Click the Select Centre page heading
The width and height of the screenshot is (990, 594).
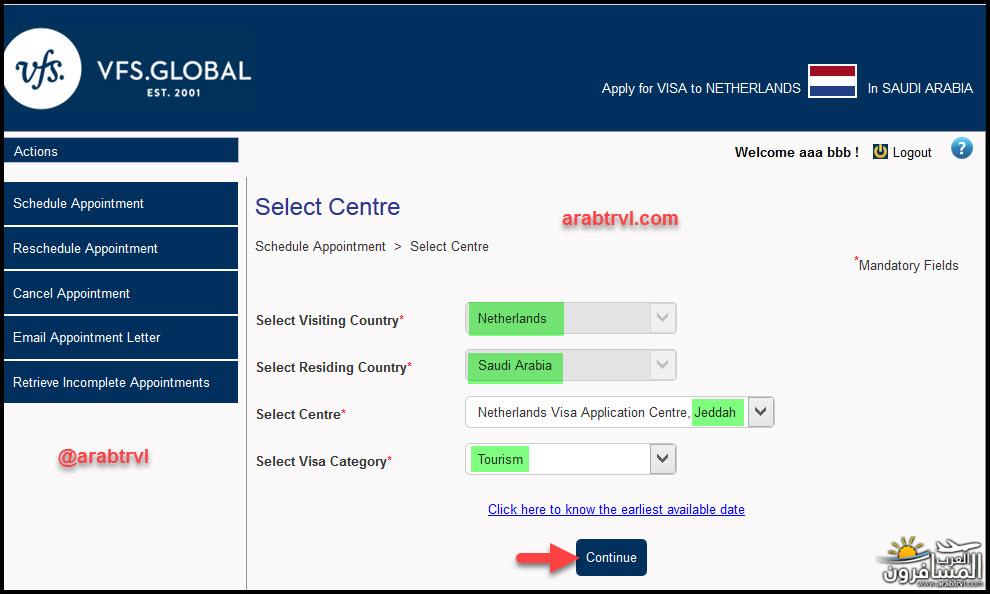(x=328, y=206)
